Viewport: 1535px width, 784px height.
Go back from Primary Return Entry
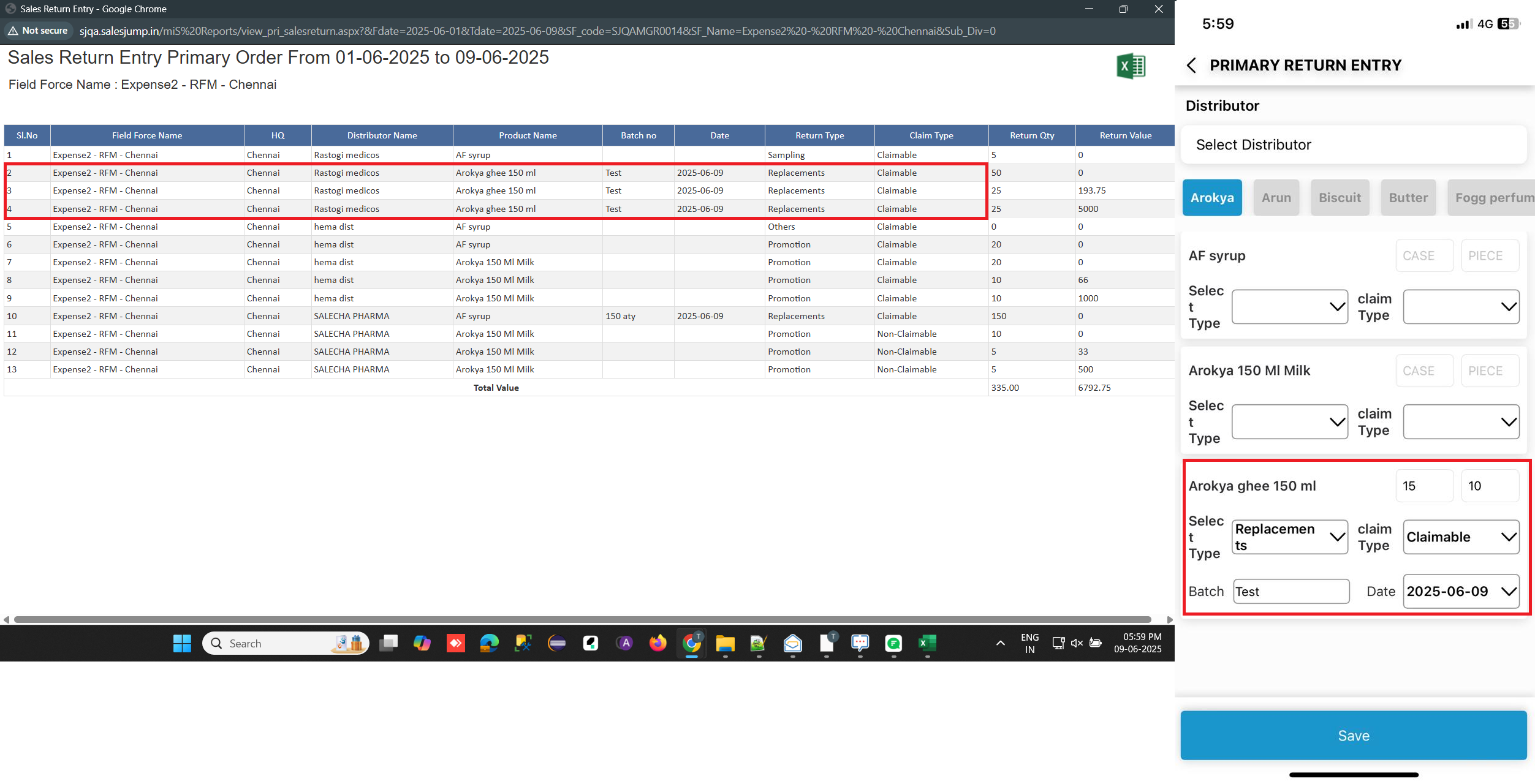coord(1191,66)
